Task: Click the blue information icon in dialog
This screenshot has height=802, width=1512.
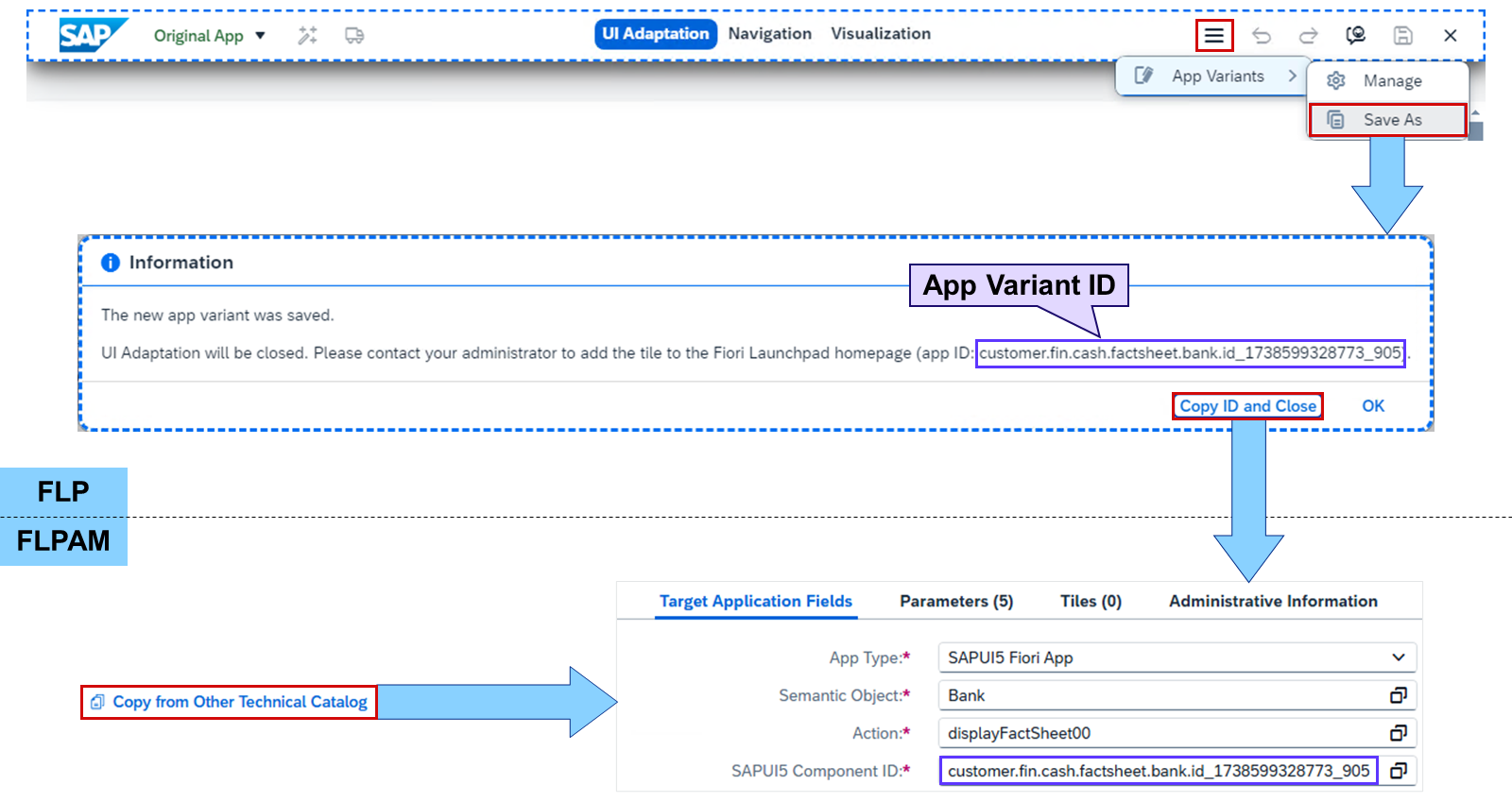Action: [x=111, y=263]
